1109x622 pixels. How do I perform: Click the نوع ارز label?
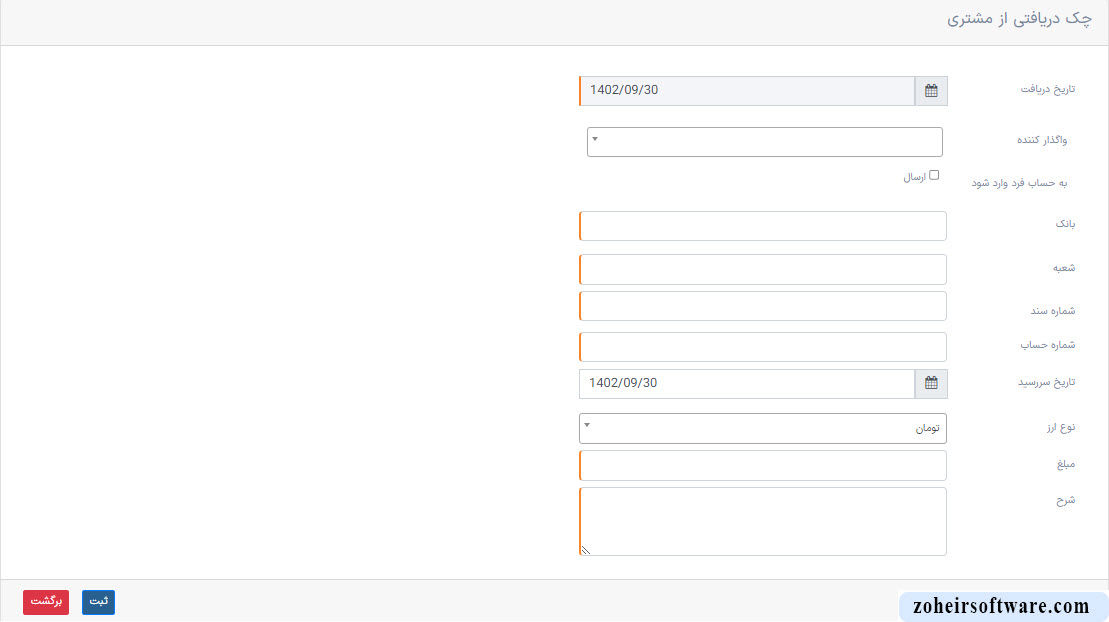[x=1061, y=427]
